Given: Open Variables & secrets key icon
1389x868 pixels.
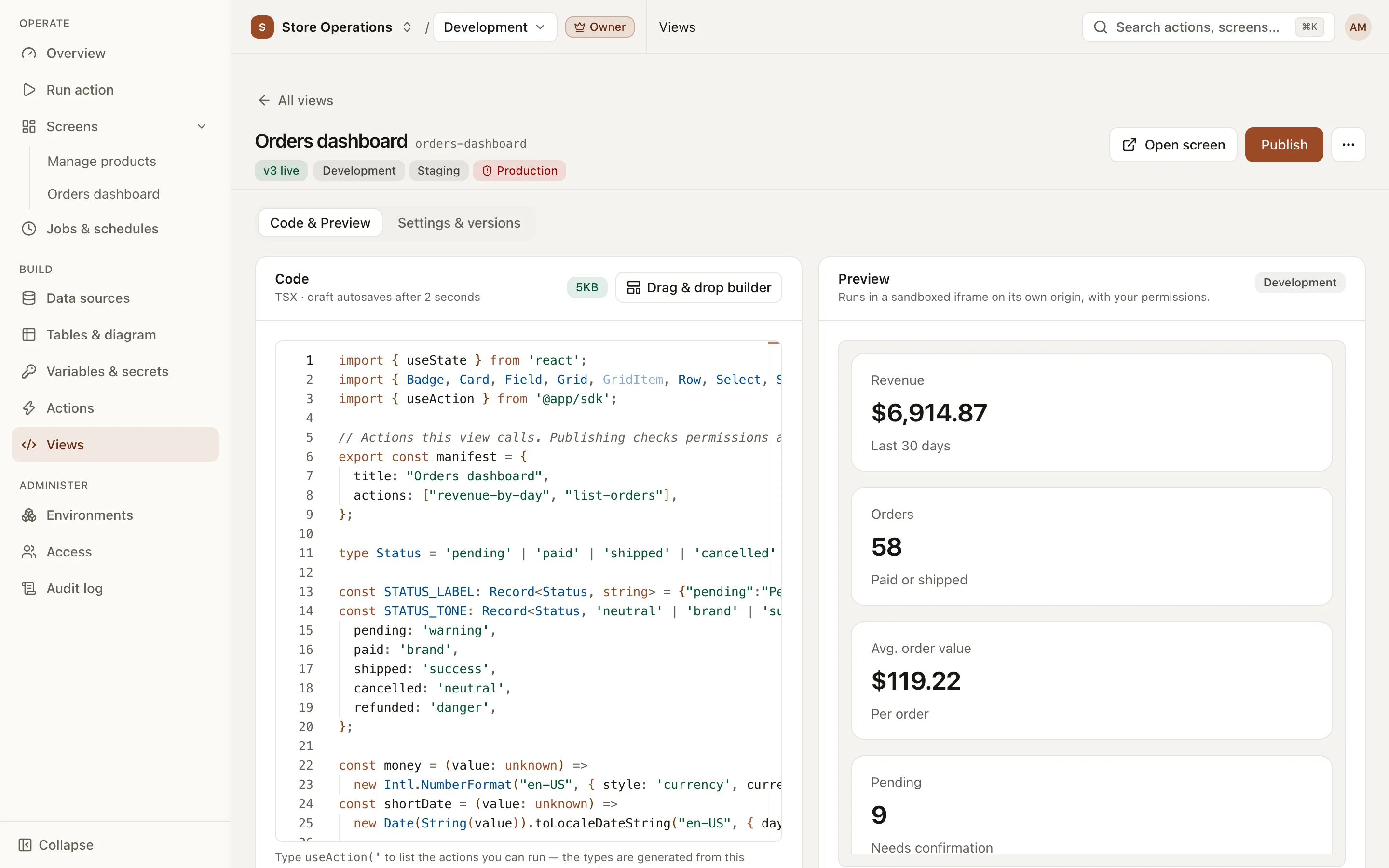Looking at the screenshot, I should click(x=29, y=371).
